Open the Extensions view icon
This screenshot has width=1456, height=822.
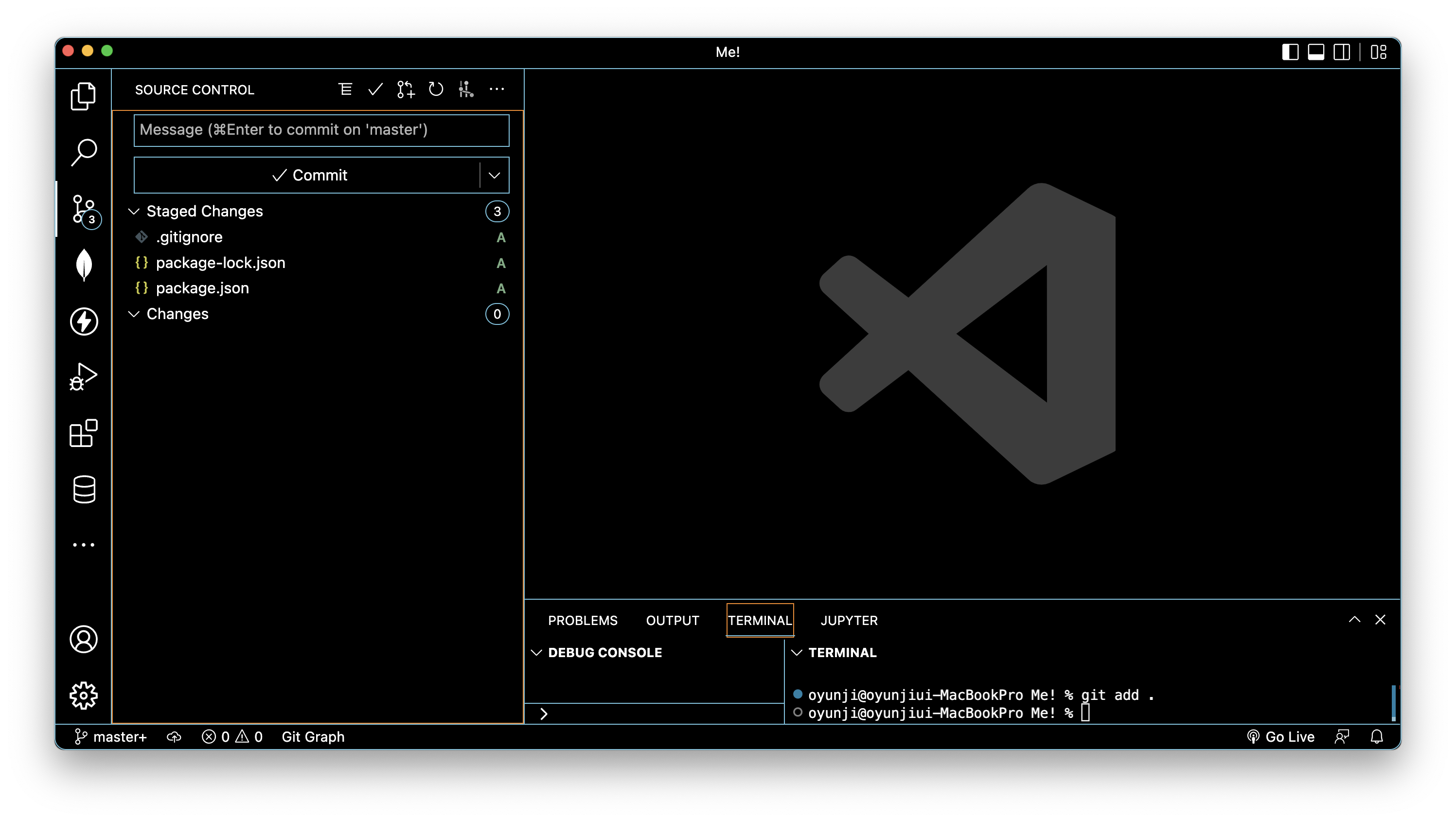tap(84, 433)
